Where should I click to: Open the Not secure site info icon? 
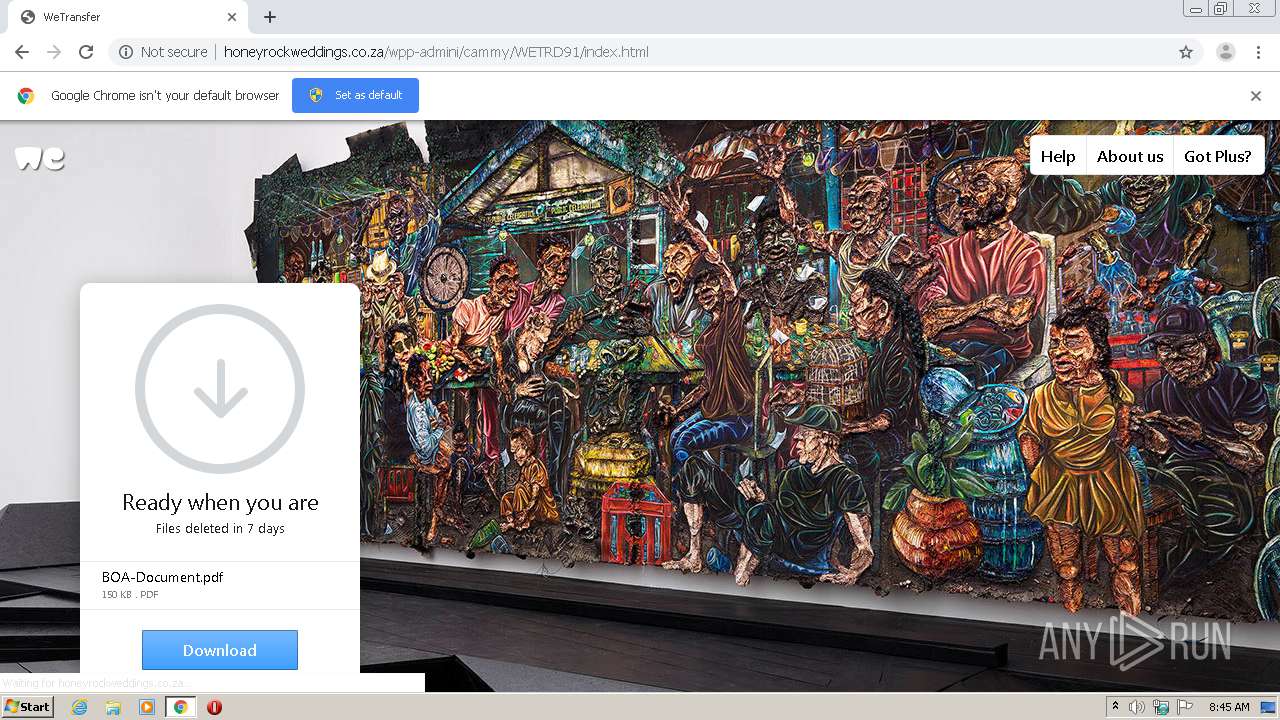[126, 52]
